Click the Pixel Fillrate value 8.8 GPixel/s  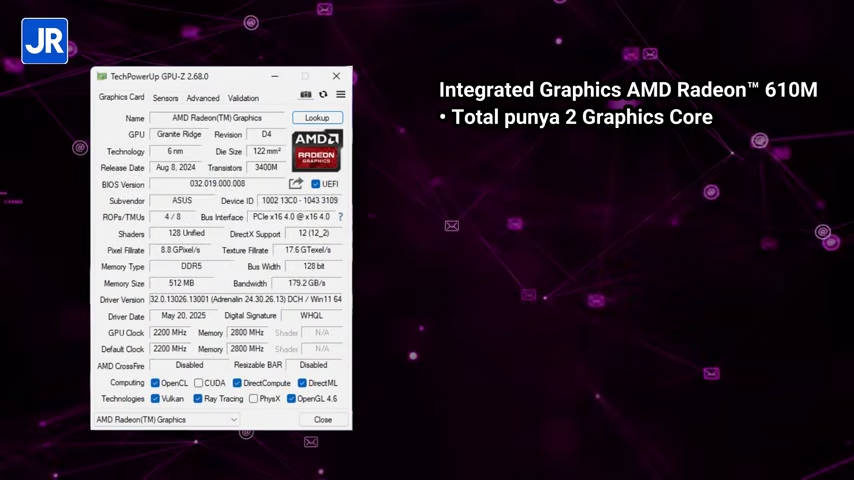pyautogui.click(x=180, y=250)
